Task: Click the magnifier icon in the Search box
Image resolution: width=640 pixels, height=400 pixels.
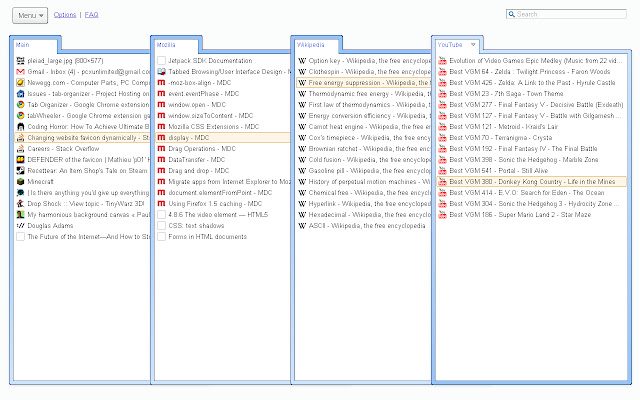Action: pyautogui.click(x=511, y=14)
